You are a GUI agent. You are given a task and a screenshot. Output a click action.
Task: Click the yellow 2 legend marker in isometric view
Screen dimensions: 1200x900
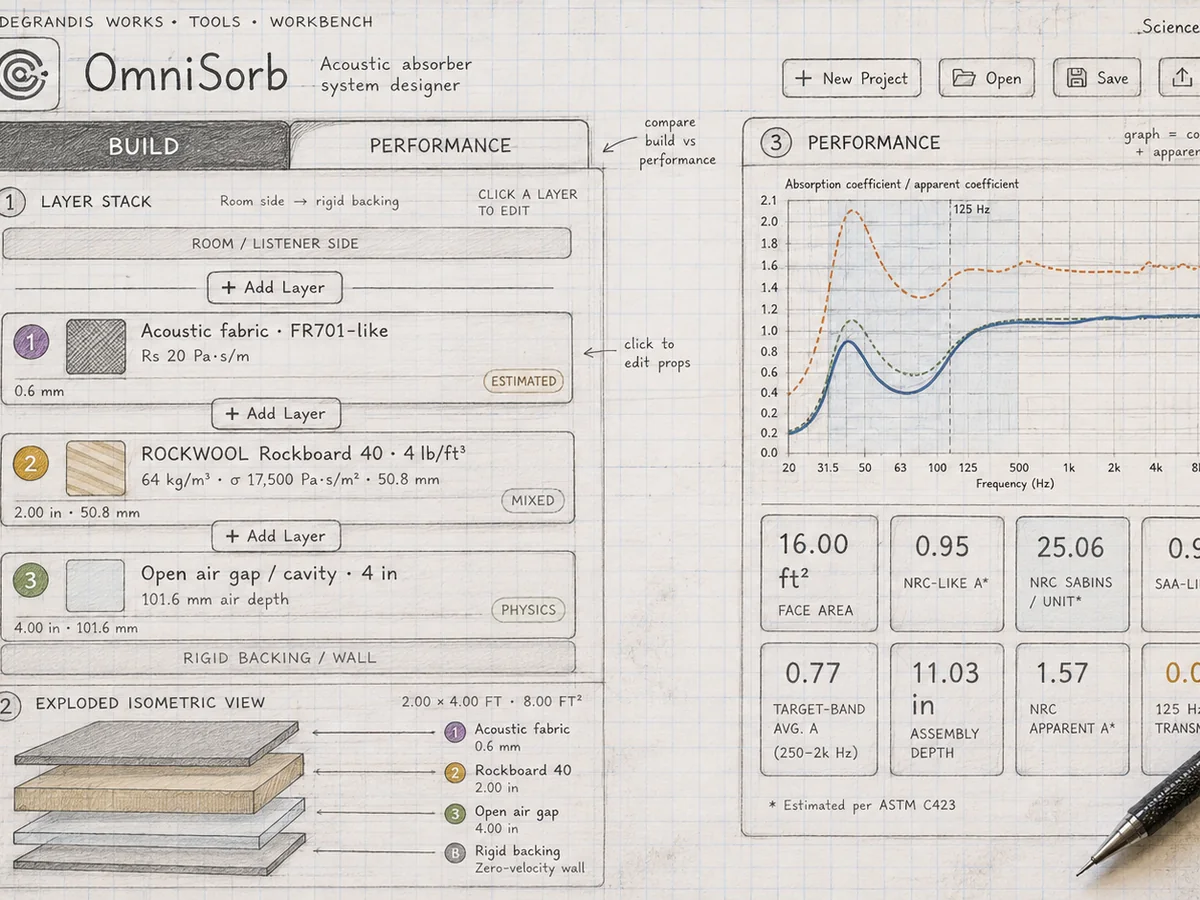tap(455, 773)
